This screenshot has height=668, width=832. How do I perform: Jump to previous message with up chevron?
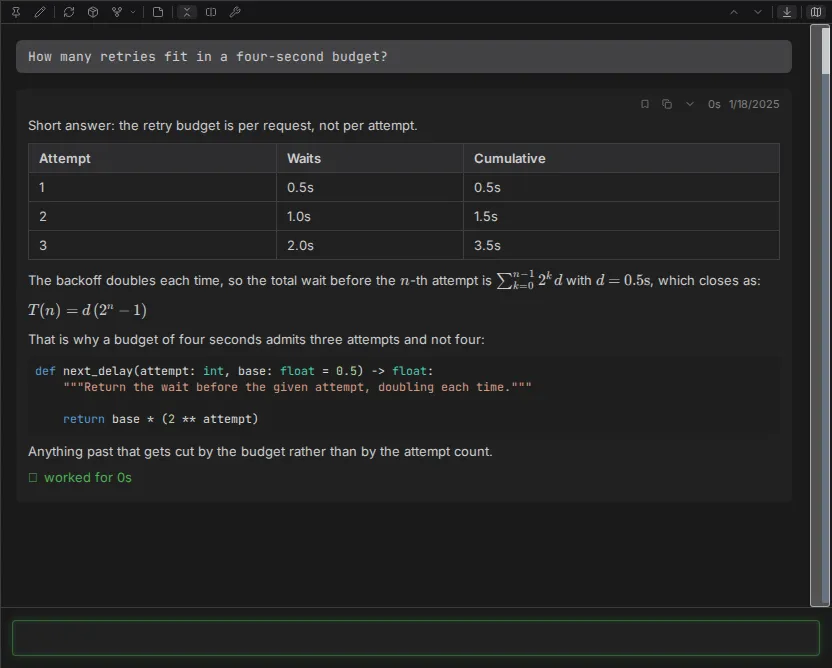pos(734,12)
